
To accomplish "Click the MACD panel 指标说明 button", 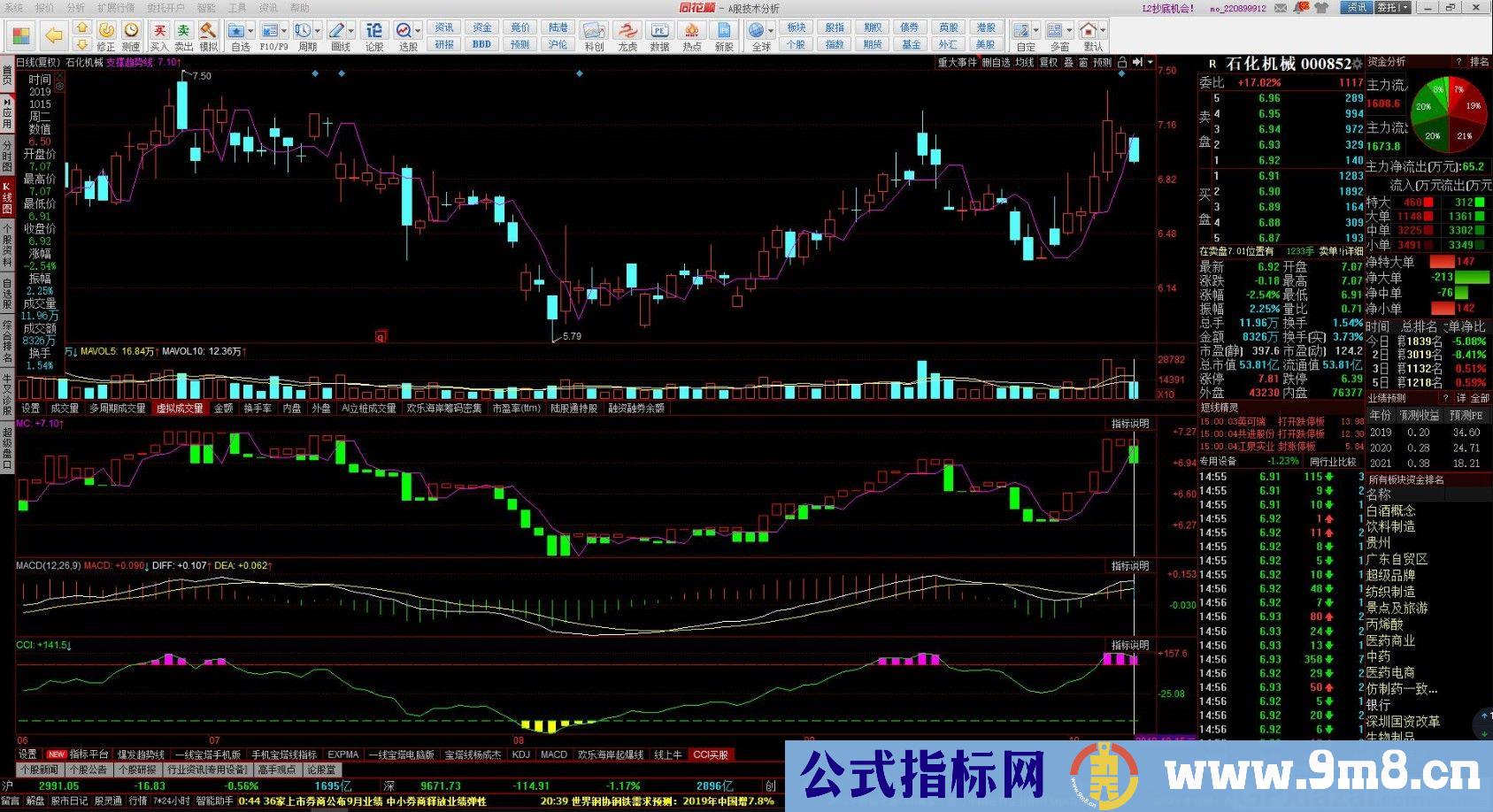I will tap(1130, 566).
